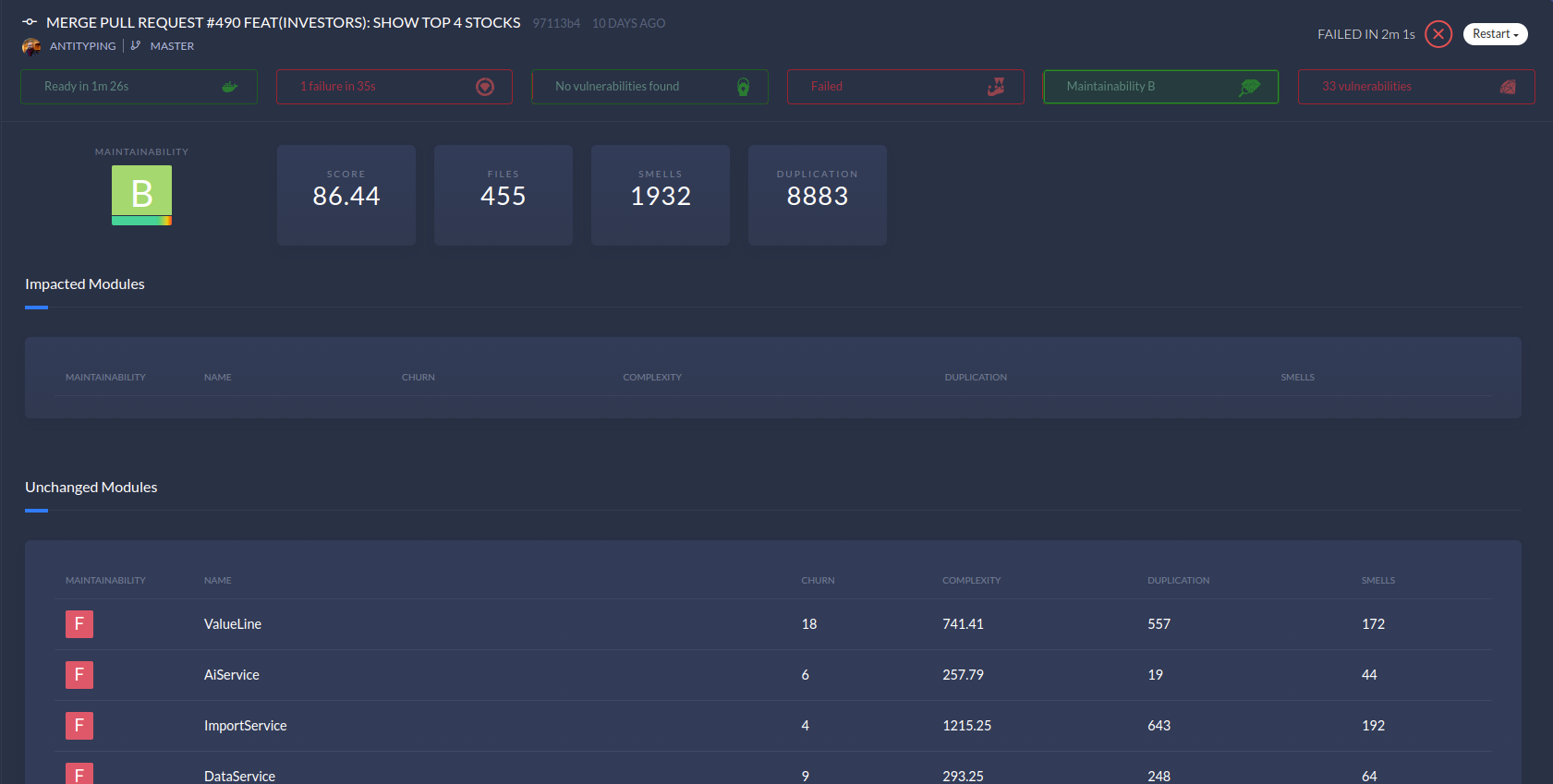This screenshot has height=784, width=1553.
Task: Sort Impacted Modules by Smells column
Action: (x=1297, y=378)
